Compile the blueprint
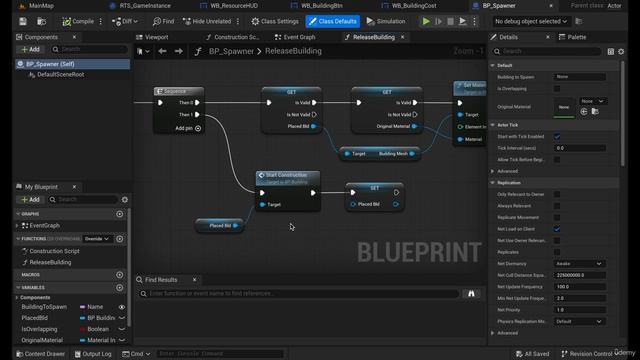640x360 pixels. click(78, 21)
